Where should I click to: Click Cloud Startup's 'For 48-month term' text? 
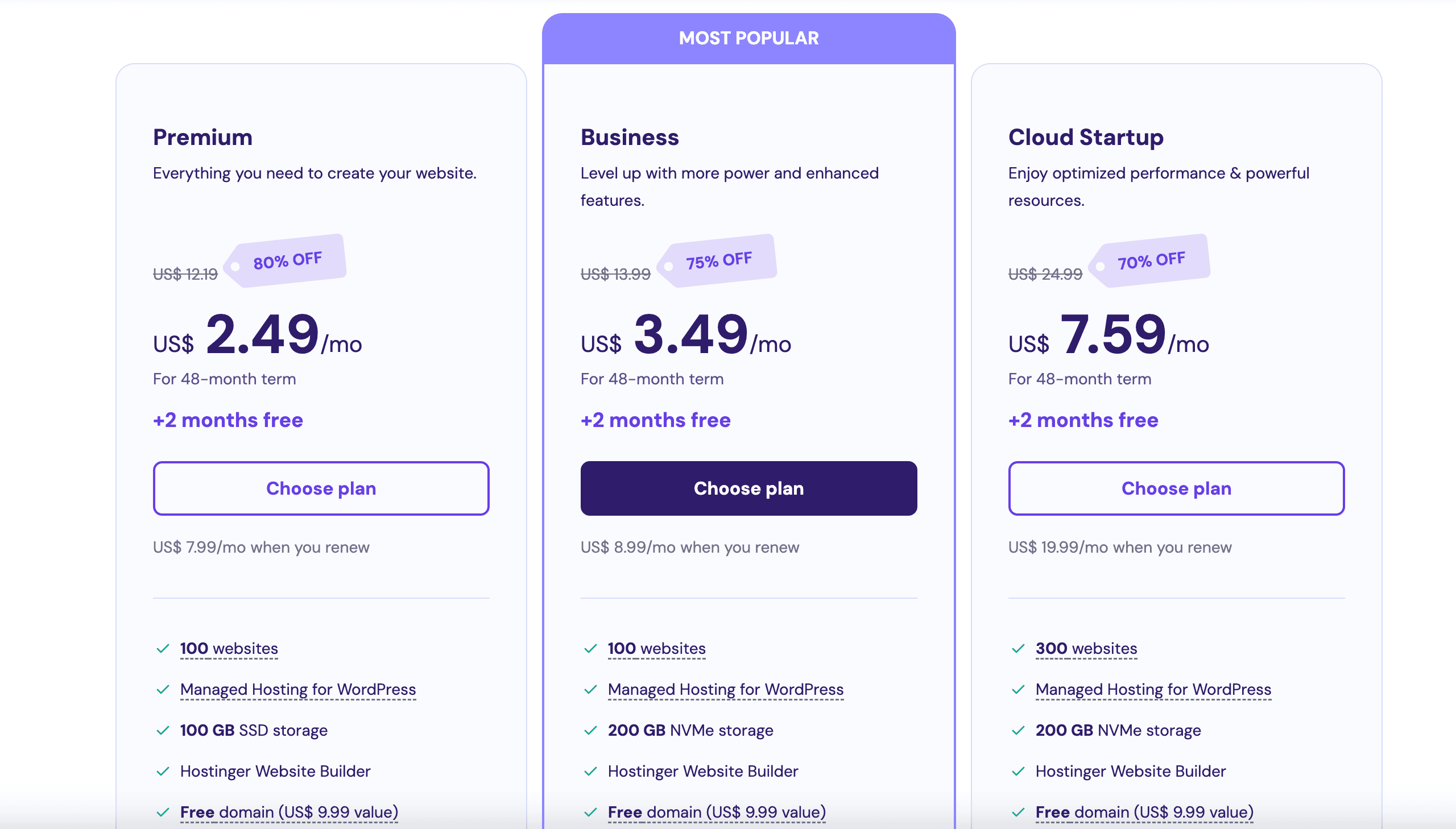coord(1079,379)
